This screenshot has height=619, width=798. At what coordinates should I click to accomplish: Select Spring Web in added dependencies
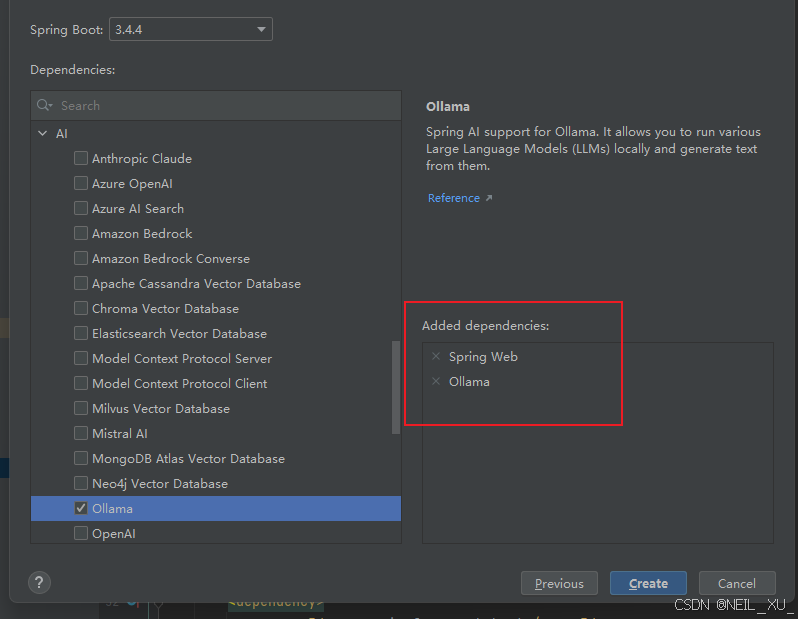(x=483, y=356)
